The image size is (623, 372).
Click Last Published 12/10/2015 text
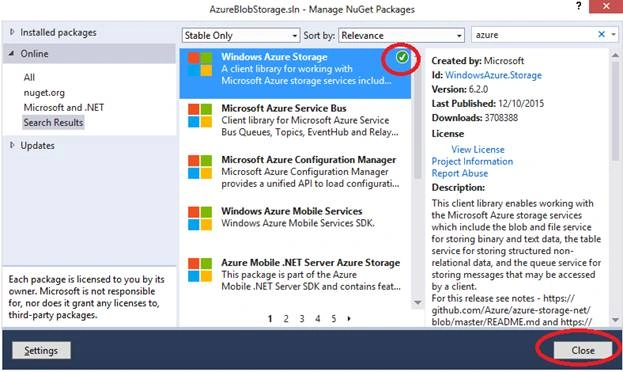(488, 103)
